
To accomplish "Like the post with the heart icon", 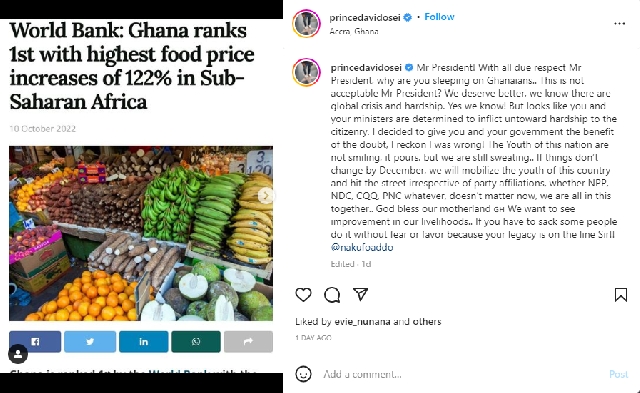I will (303, 295).
